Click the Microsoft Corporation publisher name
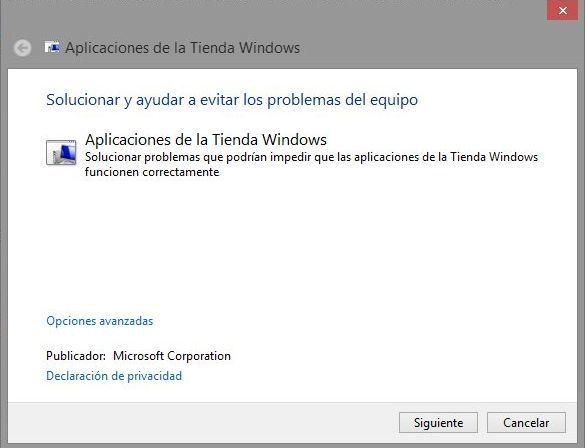The height and width of the screenshot is (448, 585). click(x=172, y=356)
